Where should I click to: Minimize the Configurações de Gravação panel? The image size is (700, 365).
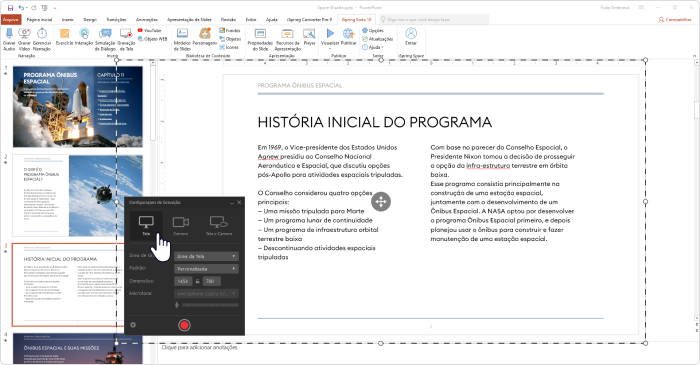tap(232, 203)
